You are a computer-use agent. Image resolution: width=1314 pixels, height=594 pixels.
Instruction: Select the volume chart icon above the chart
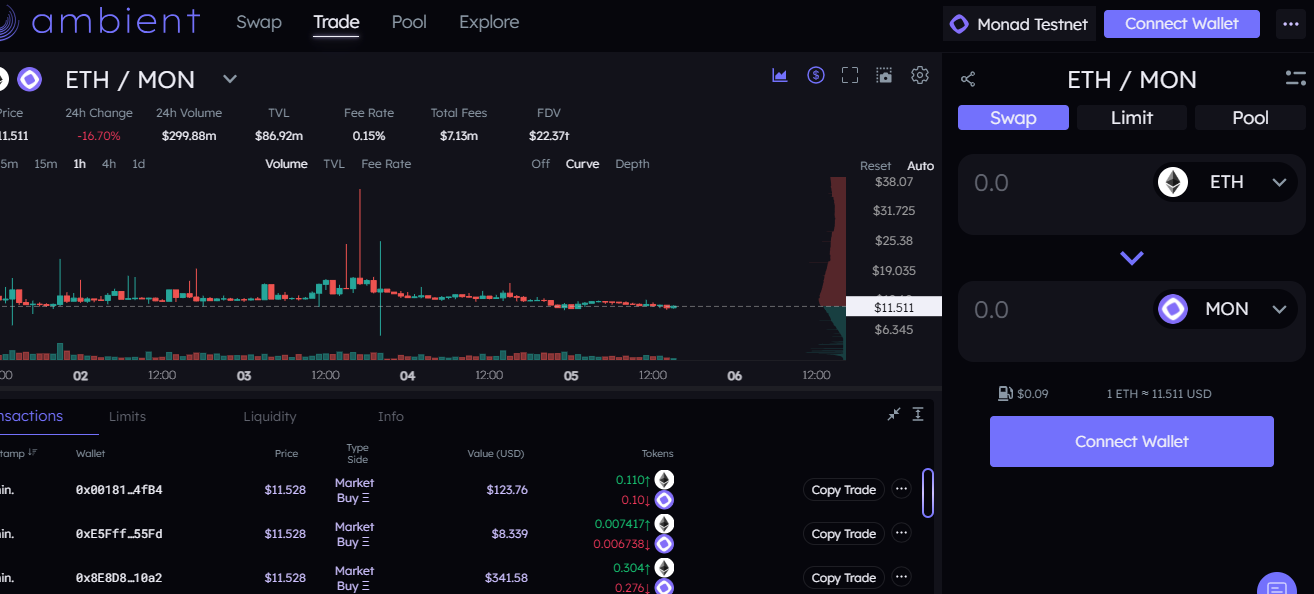tap(780, 74)
